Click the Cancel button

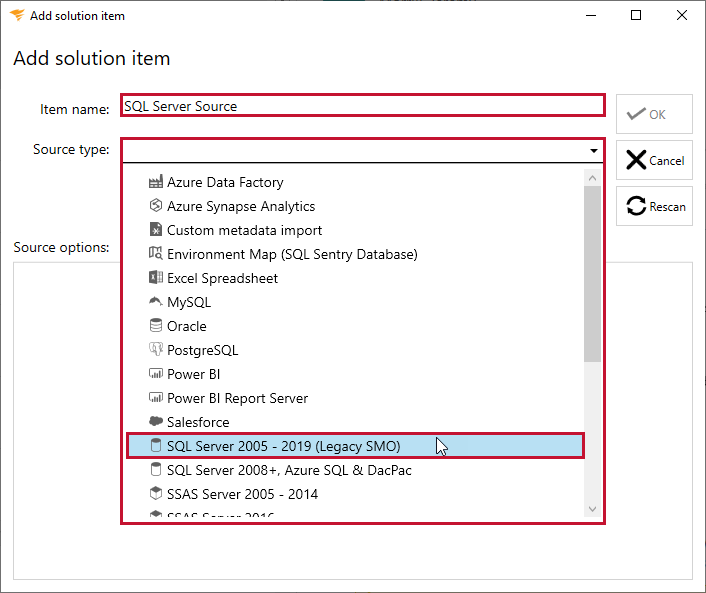(x=654, y=160)
